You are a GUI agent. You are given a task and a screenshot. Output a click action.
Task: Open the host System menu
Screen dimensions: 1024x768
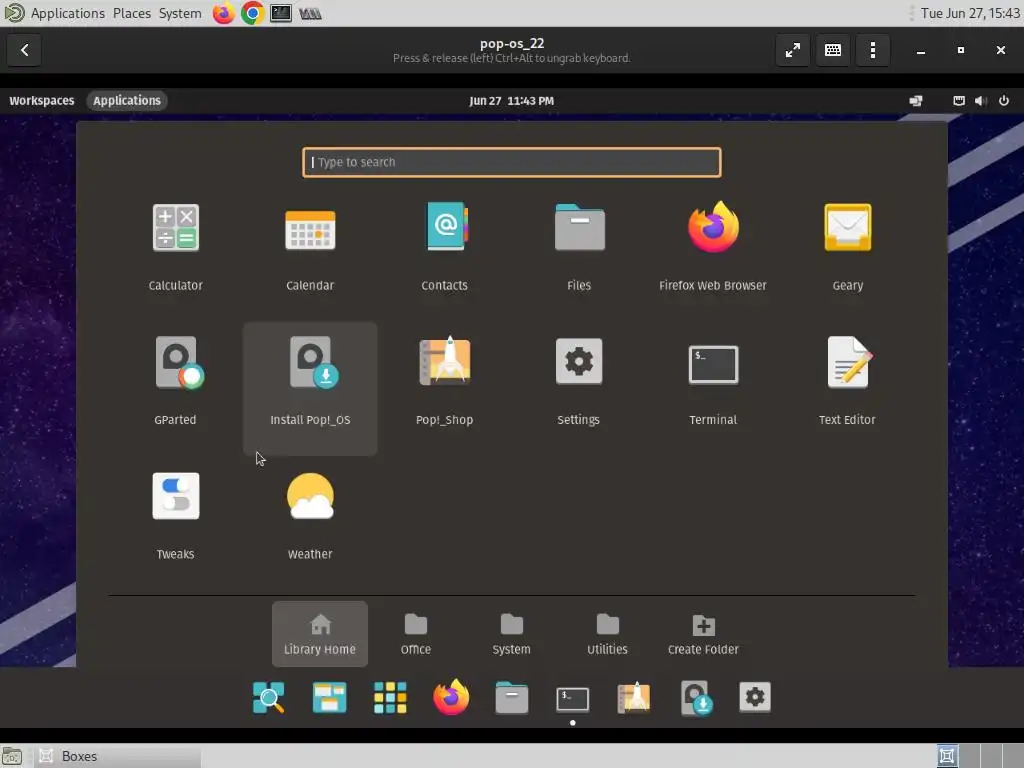[180, 13]
